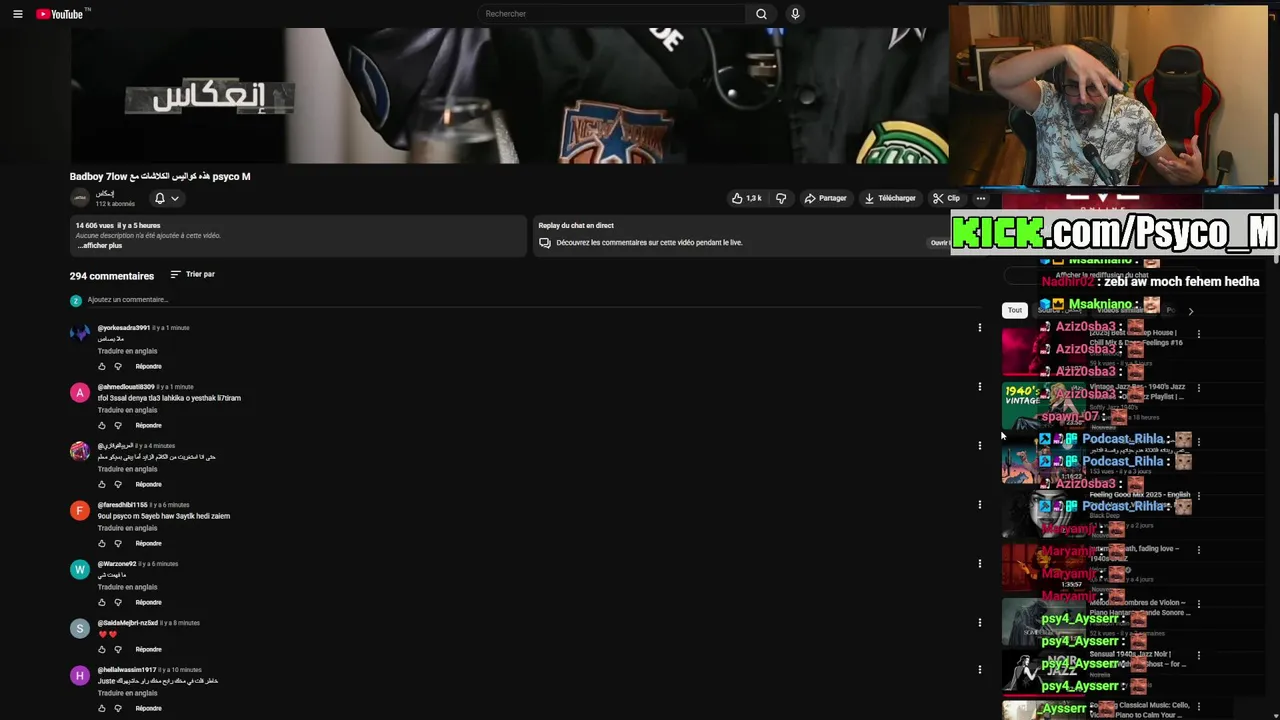Click the main video player area
The width and height of the screenshot is (1280, 720).
tap(509, 96)
